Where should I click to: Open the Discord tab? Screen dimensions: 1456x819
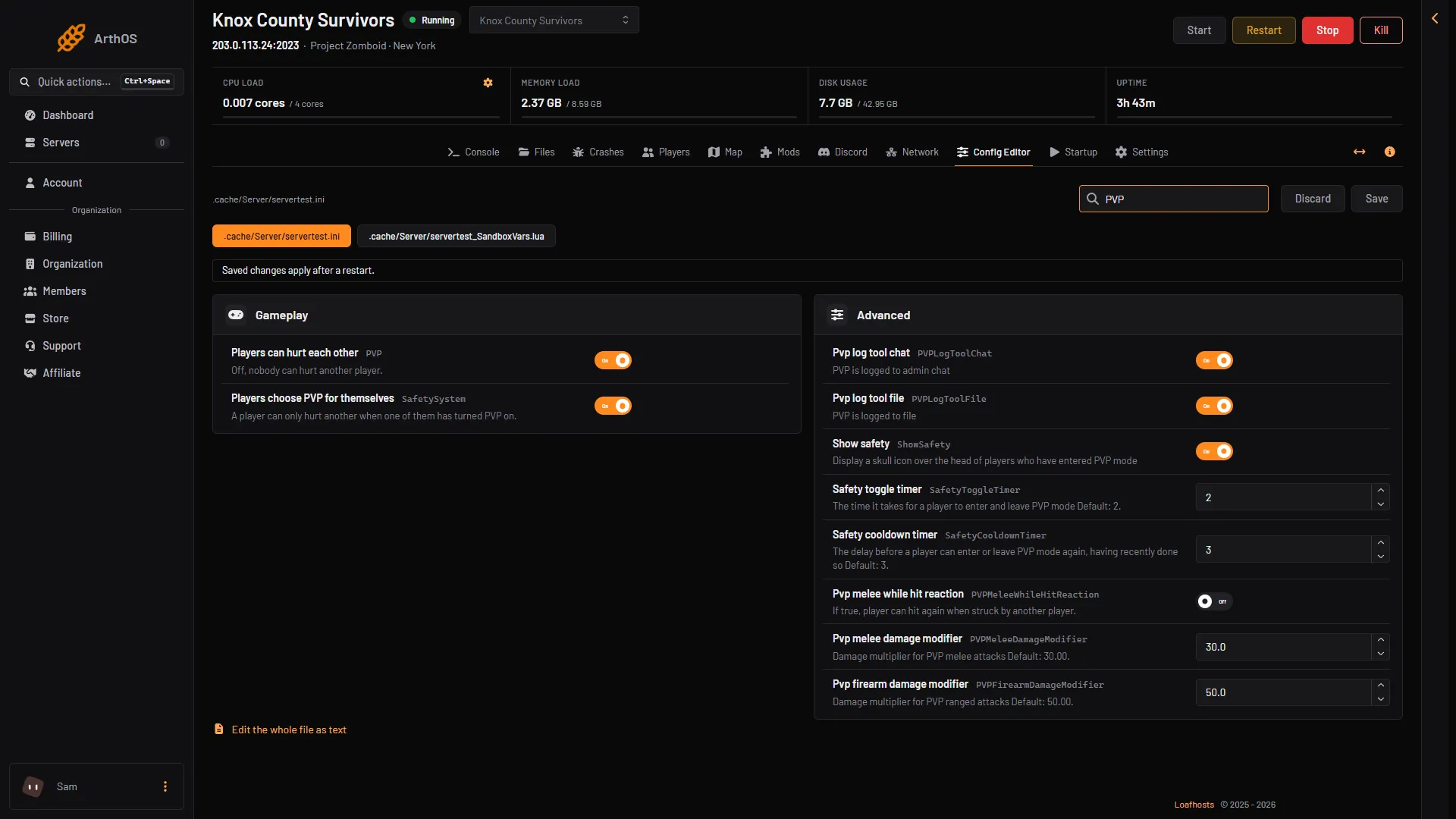tap(843, 152)
